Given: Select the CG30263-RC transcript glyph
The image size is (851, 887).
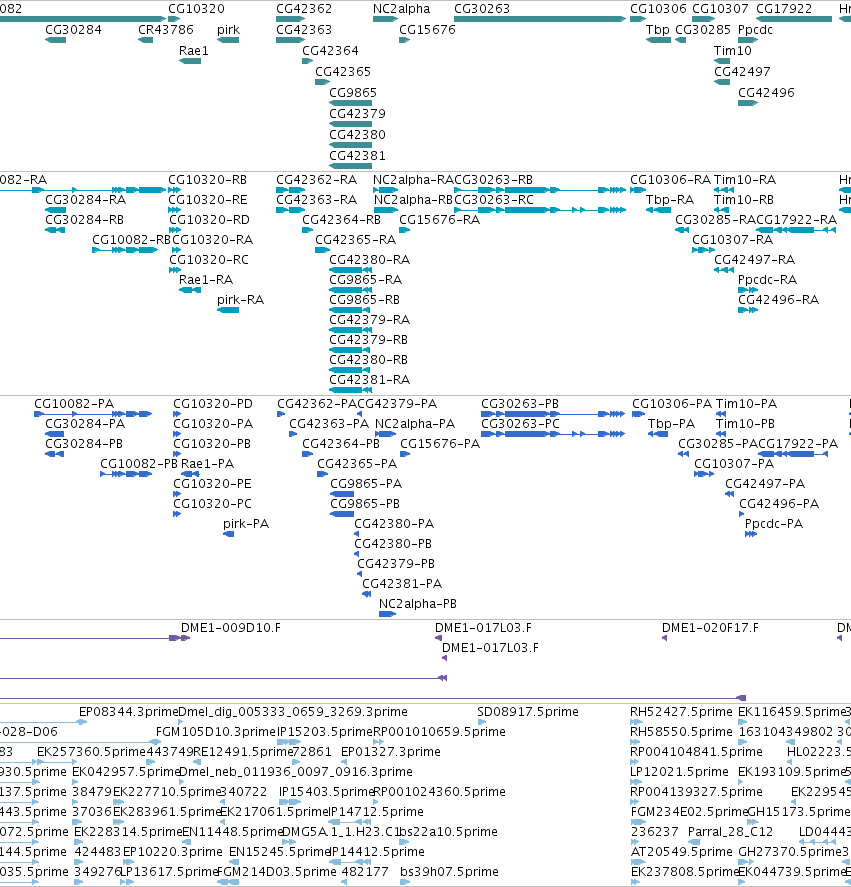Looking at the screenshot, I should point(540,210).
